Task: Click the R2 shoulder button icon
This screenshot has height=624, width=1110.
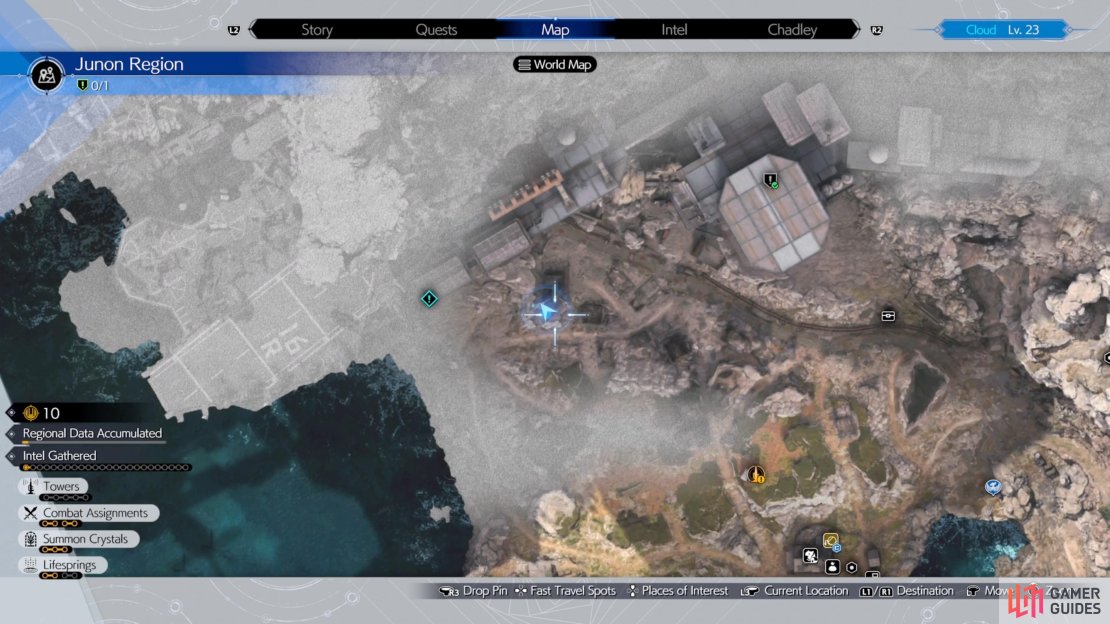Action: coord(876,30)
